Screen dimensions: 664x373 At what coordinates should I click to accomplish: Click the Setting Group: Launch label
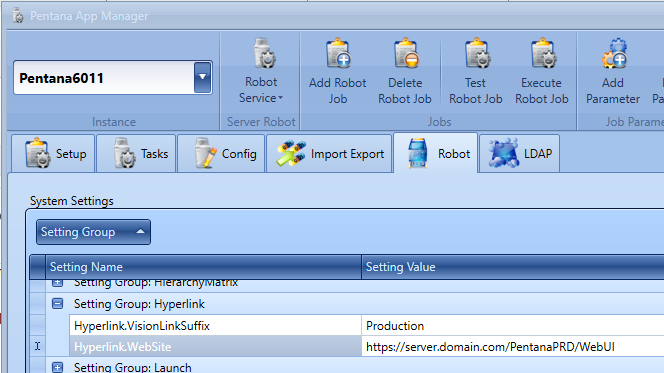click(x=133, y=367)
